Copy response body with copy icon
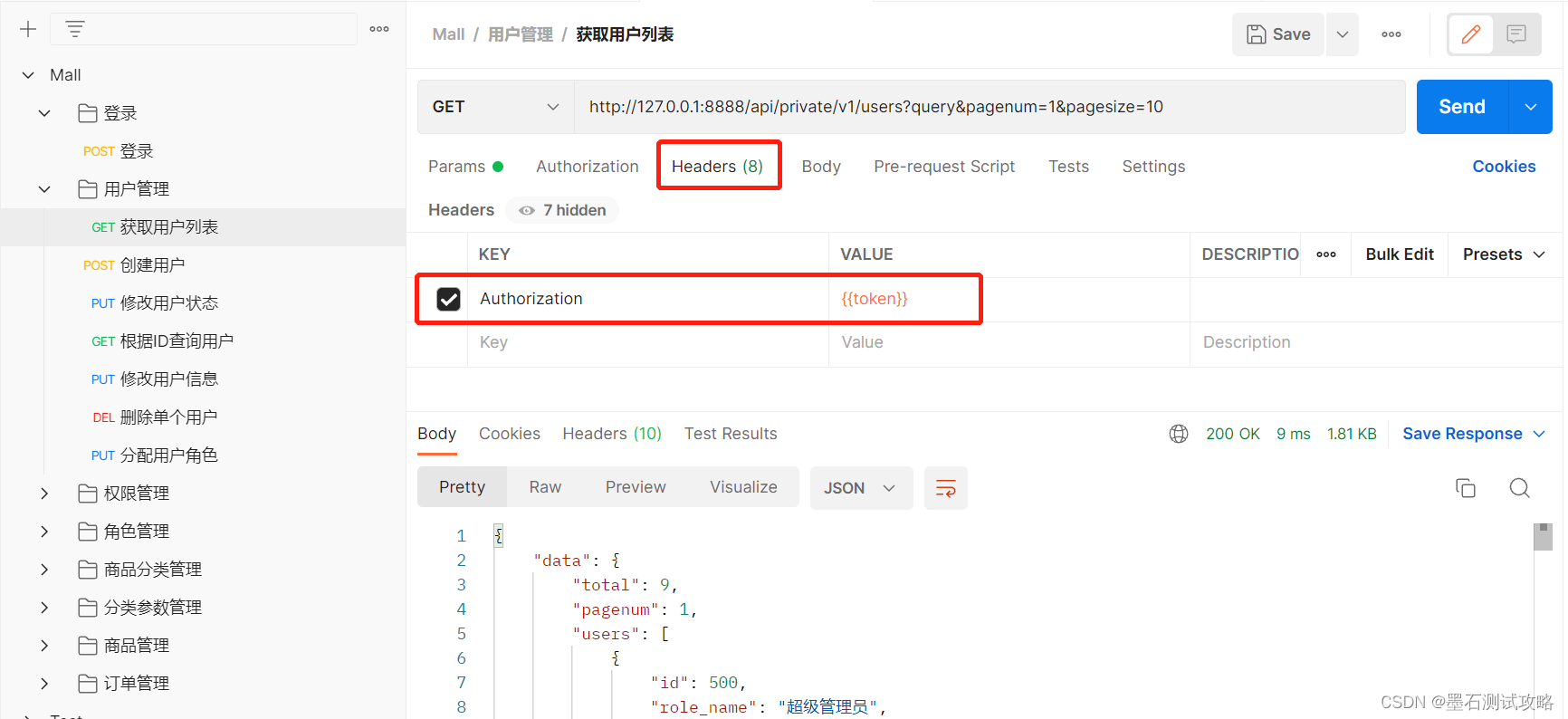 click(x=1465, y=488)
